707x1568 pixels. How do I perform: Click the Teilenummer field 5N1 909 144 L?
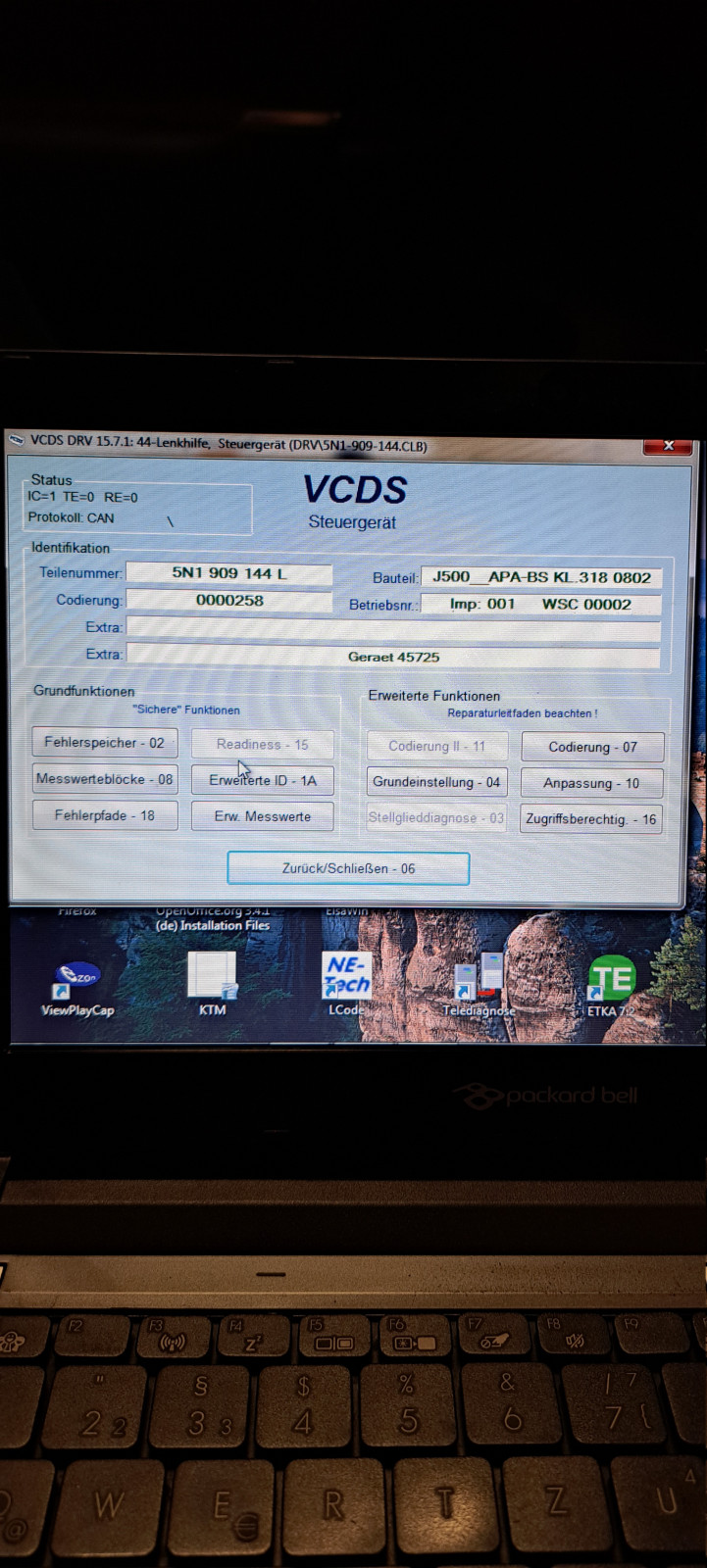(x=229, y=573)
